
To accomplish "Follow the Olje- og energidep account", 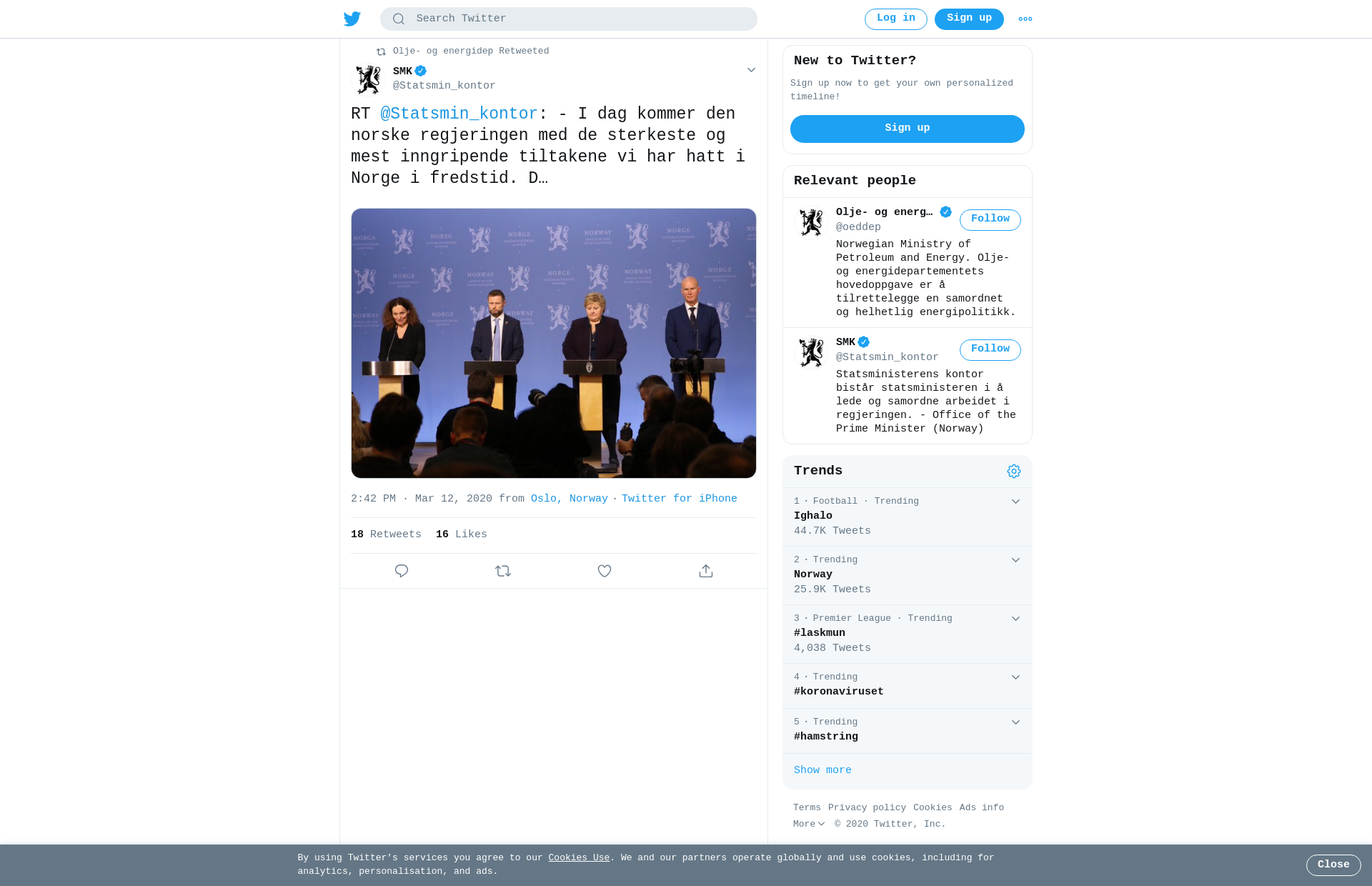I will (990, 220).
